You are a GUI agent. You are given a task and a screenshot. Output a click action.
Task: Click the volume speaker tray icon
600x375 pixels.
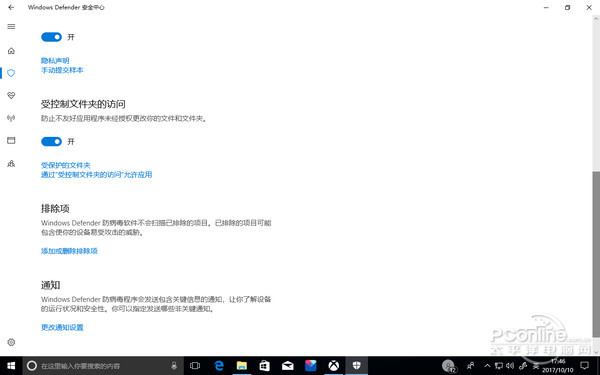(x=510, y=366)
